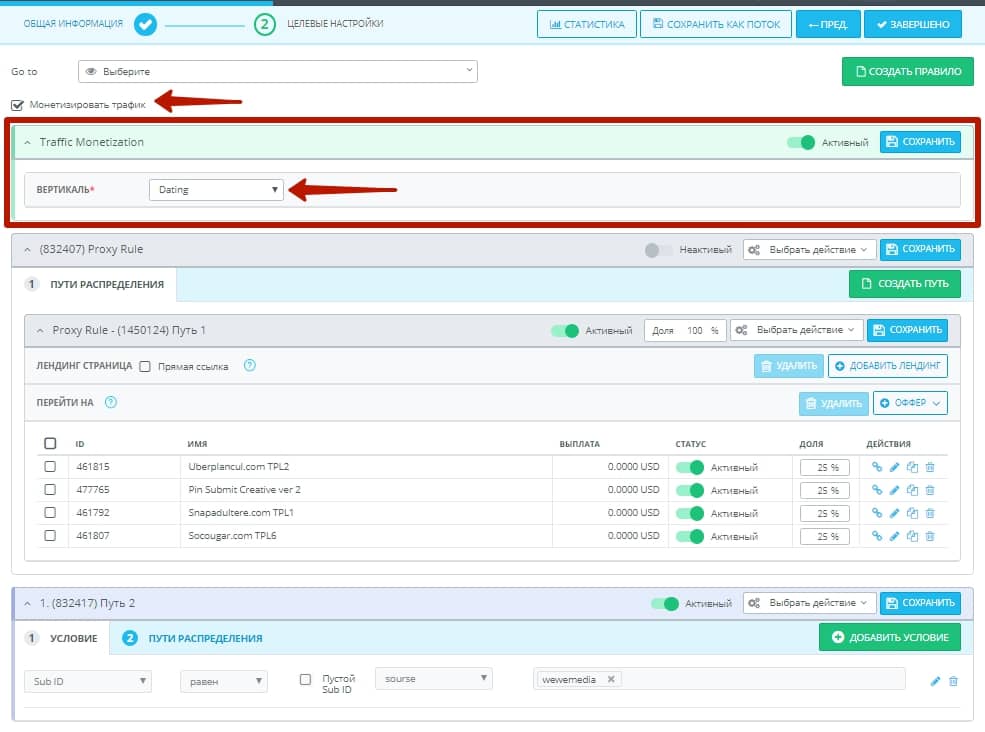Completed checkmark icon of ОБЩАЯ ИНФОРМАЦИЯ step
Viewport: 985px width, 732px height.
(145, 25)
